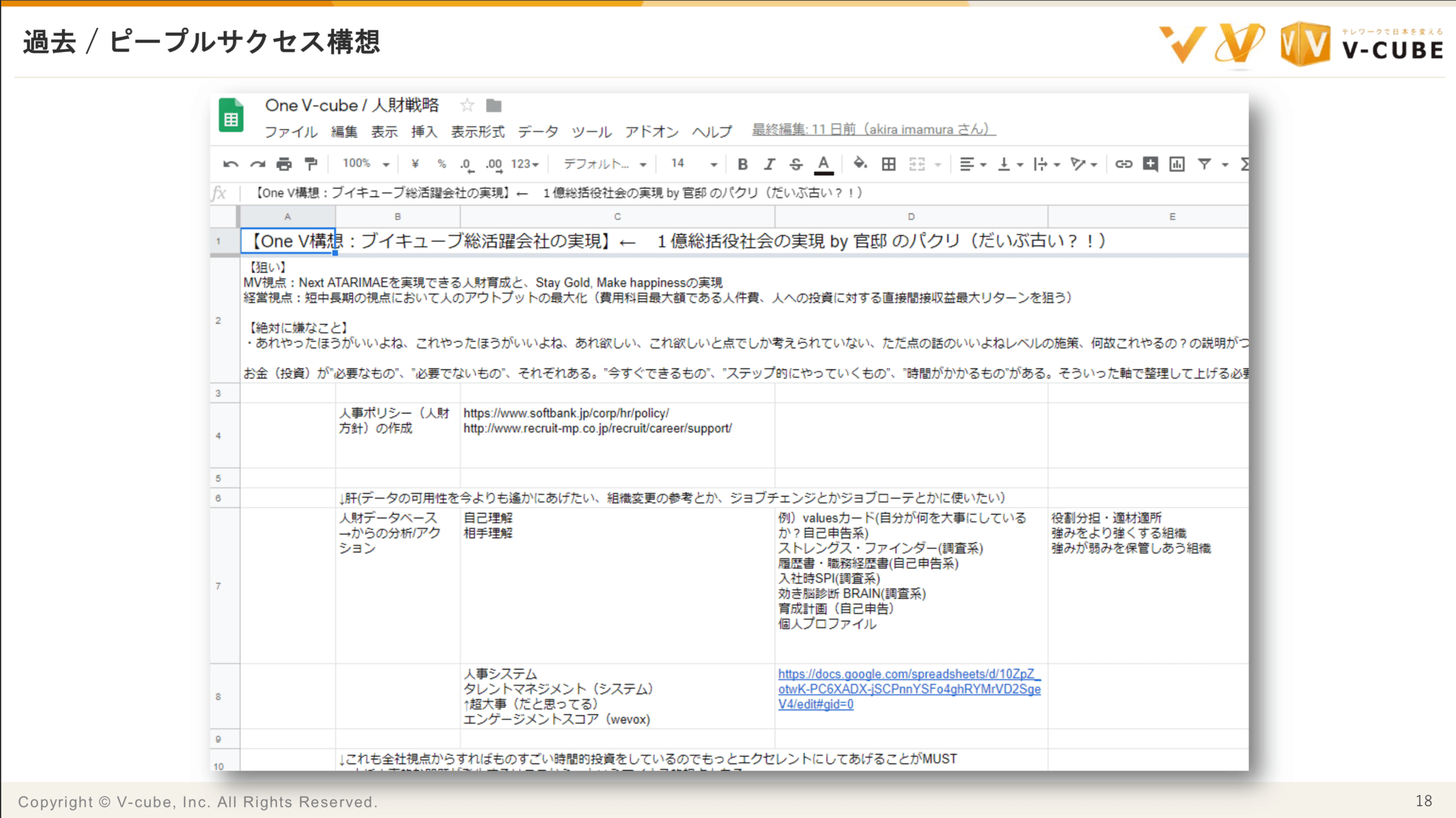Open the ファイル menu
The height and width of the screenshot is (818, 1456).
(x=291, y=132)
